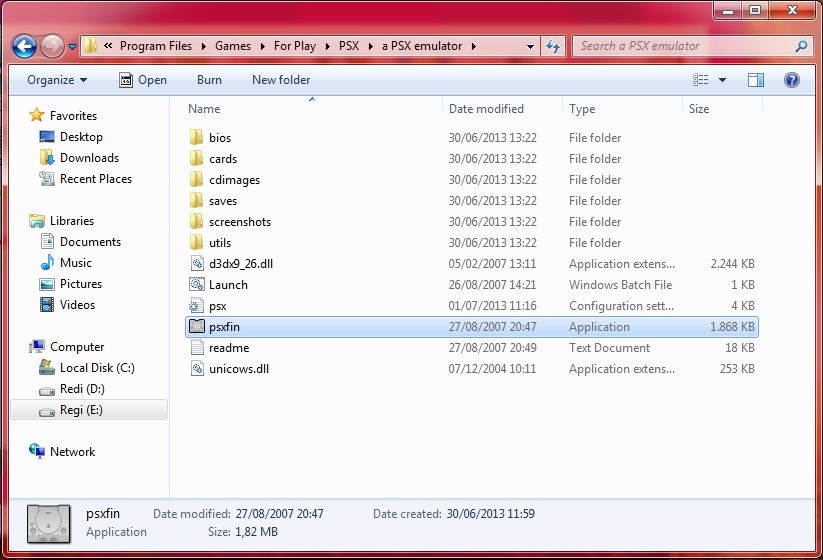This screenshot has height=560, width=823.
Task: Click the Size 1,82 MB value in details pane
Action: pyautogui.click(x=256, y=532)
